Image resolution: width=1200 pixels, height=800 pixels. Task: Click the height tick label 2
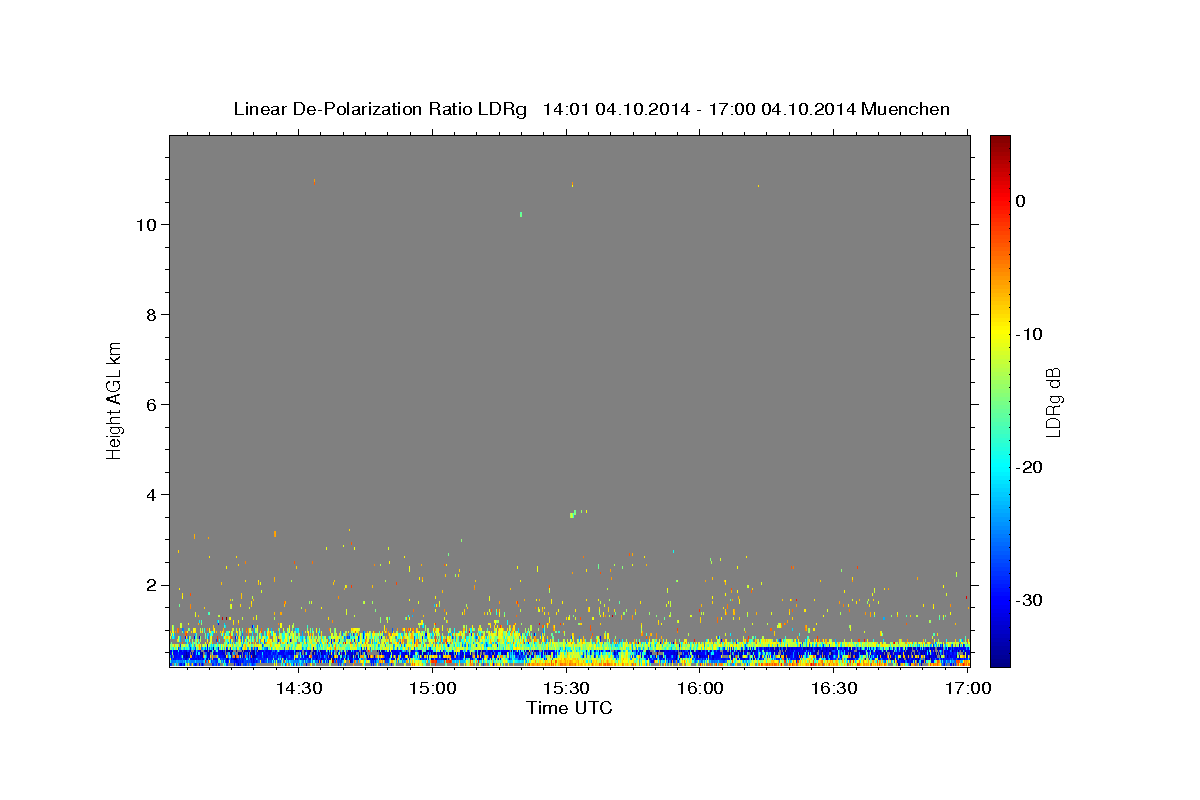(151, 584)
